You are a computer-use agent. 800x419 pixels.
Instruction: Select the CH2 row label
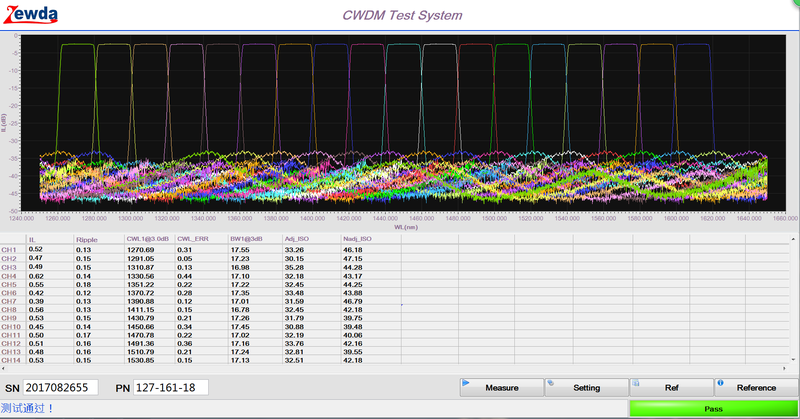[x=9, y=259]
